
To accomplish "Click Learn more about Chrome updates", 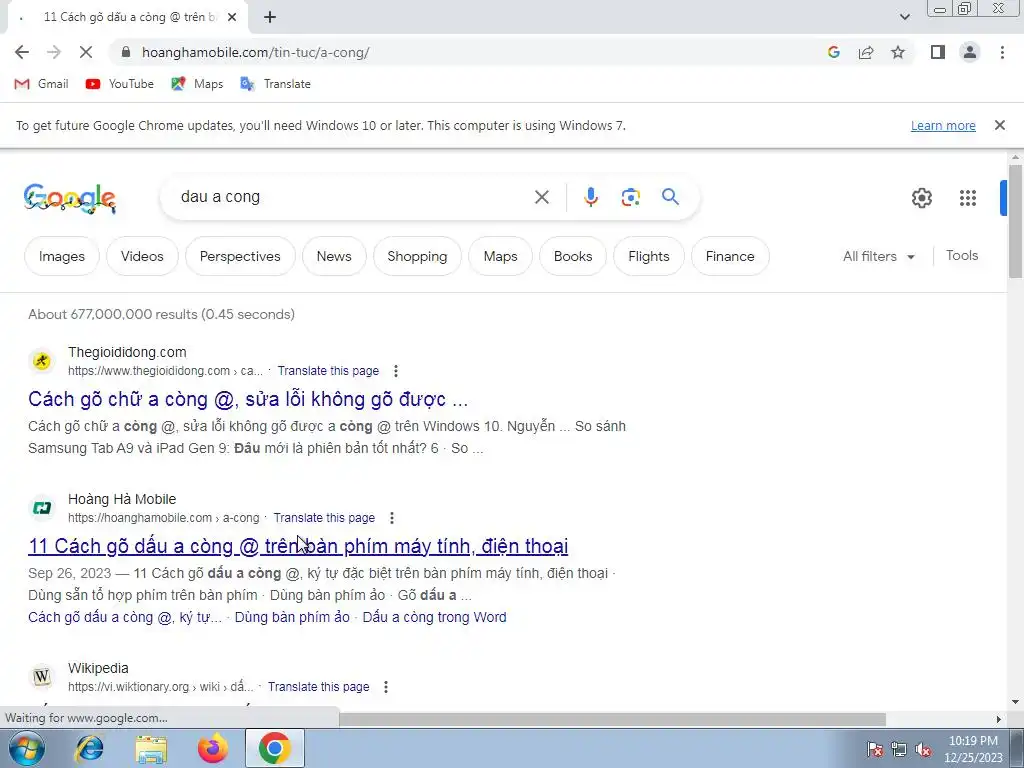I will point(943,125).
